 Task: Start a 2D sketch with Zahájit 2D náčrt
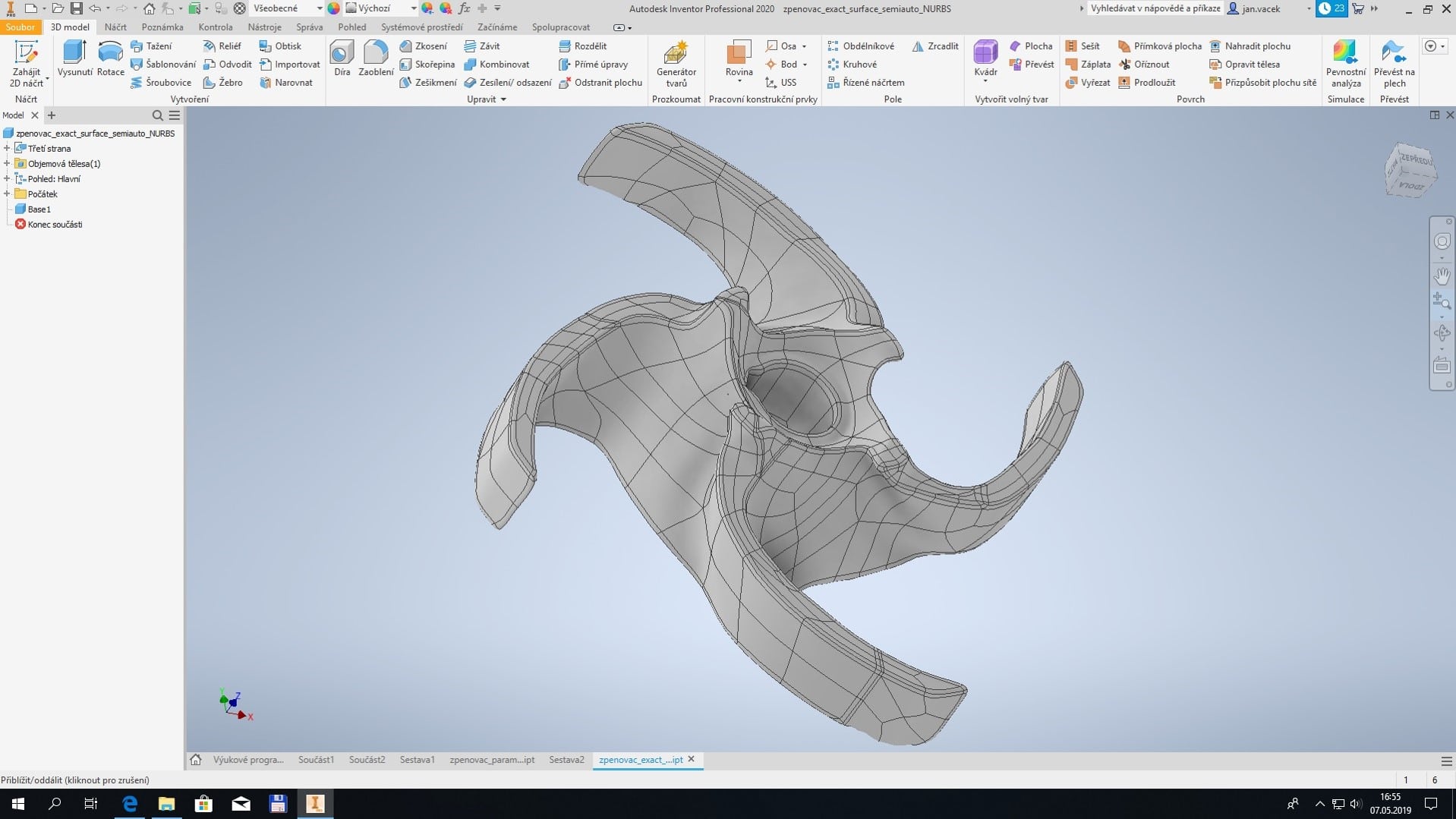point(27,64)
